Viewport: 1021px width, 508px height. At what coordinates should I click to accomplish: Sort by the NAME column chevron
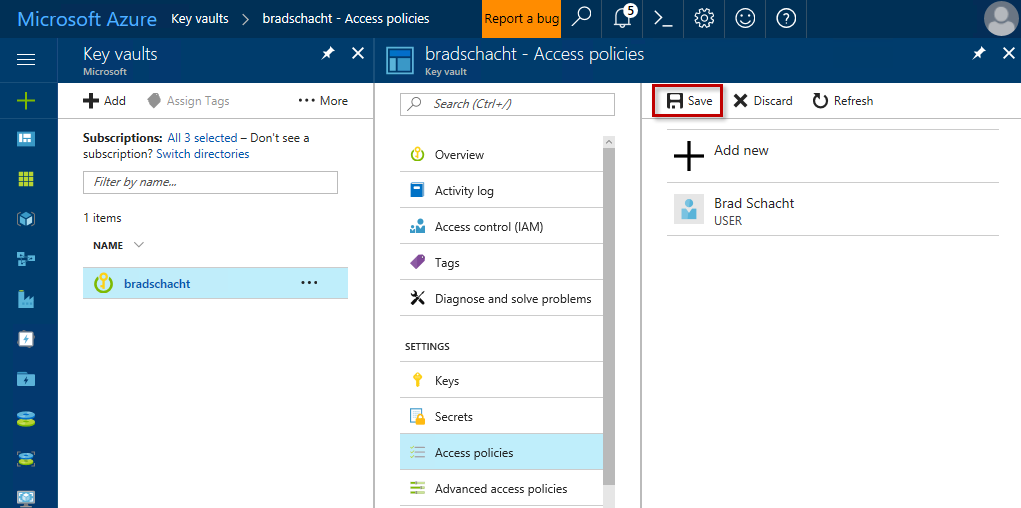click(139, 245)
